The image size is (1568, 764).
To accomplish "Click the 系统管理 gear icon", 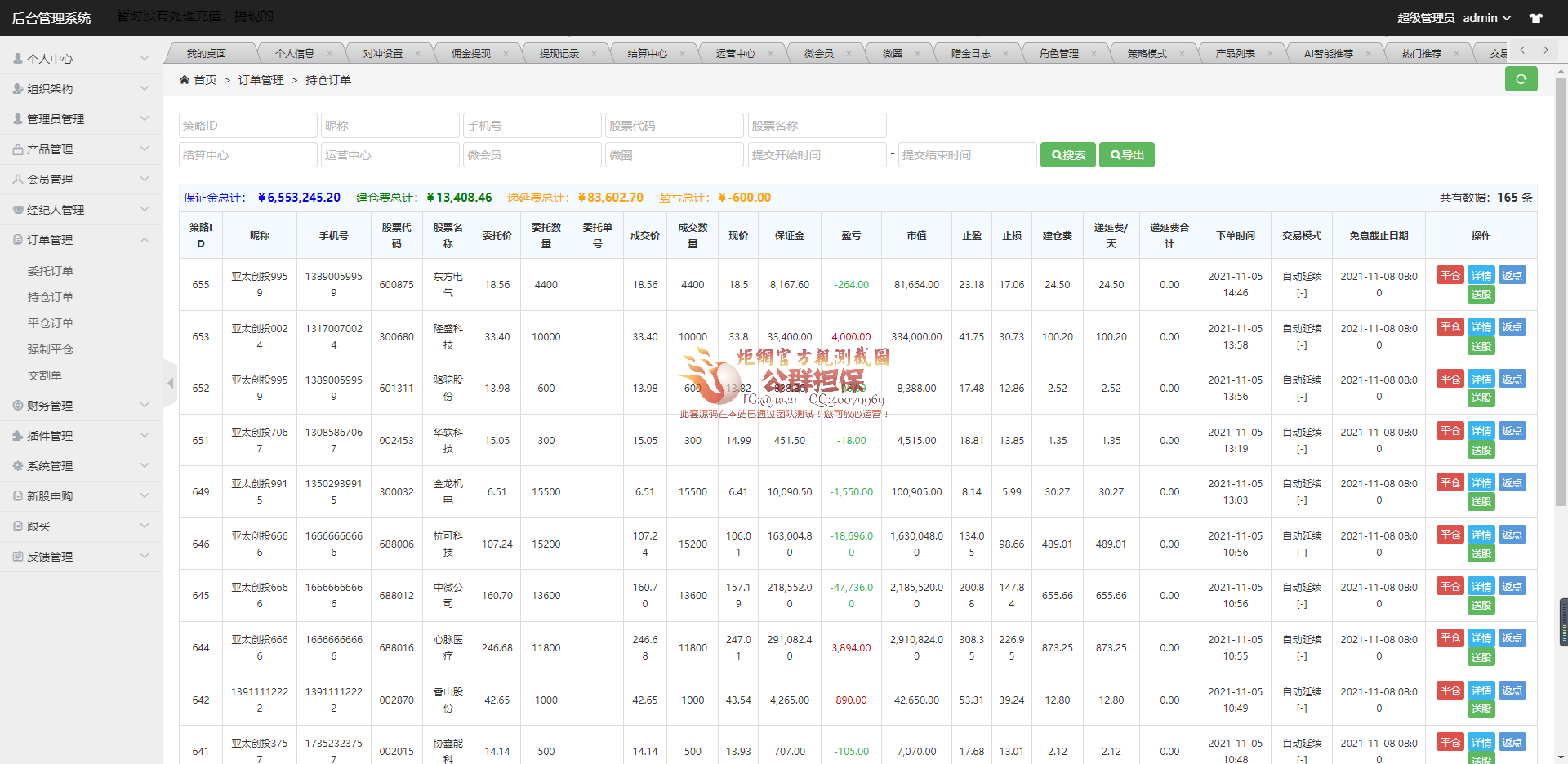I will click(x=18, y=465).
